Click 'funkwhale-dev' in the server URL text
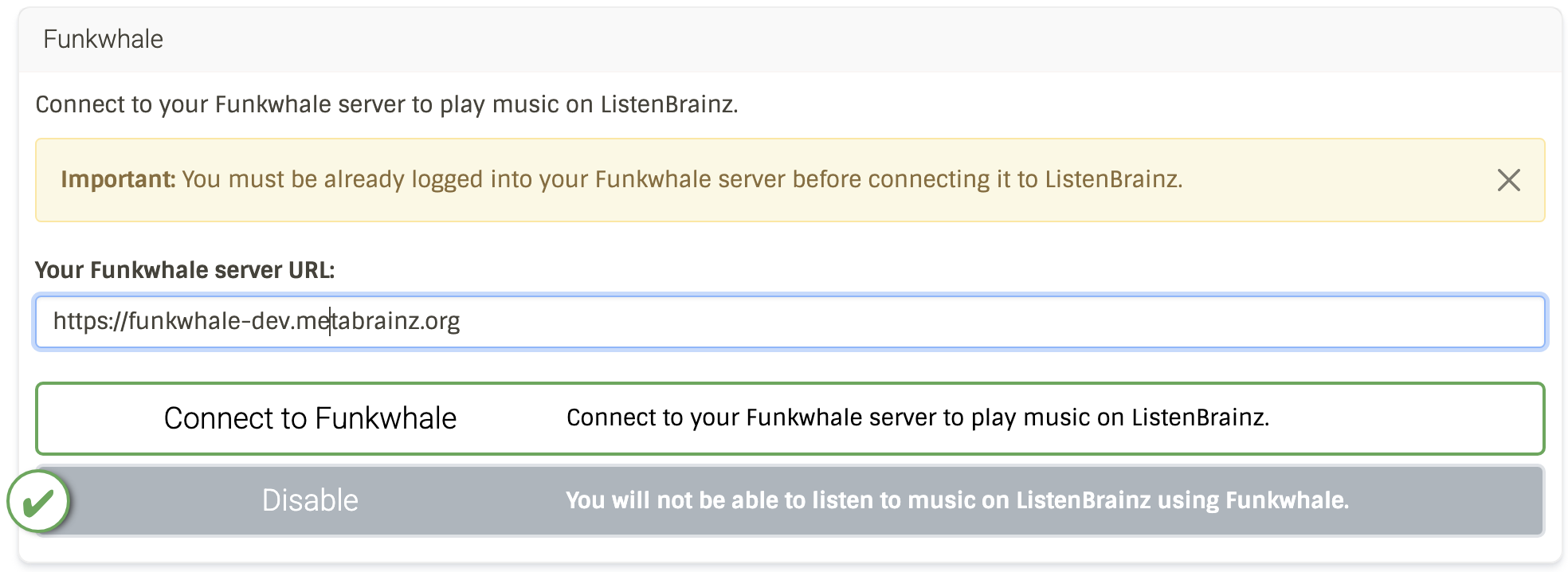Image resolution: width=1568 pixels, height=572 pixels. tap(208, 321)
